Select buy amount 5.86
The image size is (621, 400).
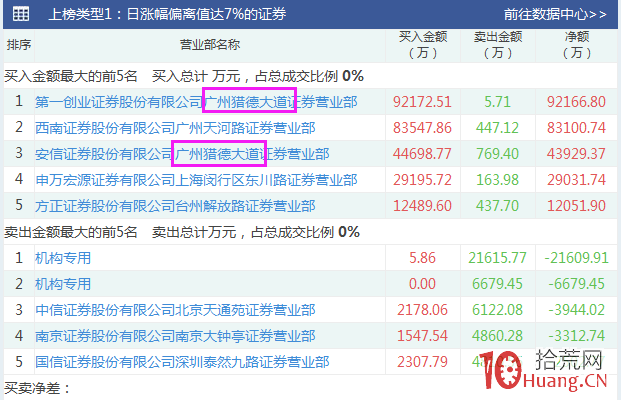pos(422,258)
